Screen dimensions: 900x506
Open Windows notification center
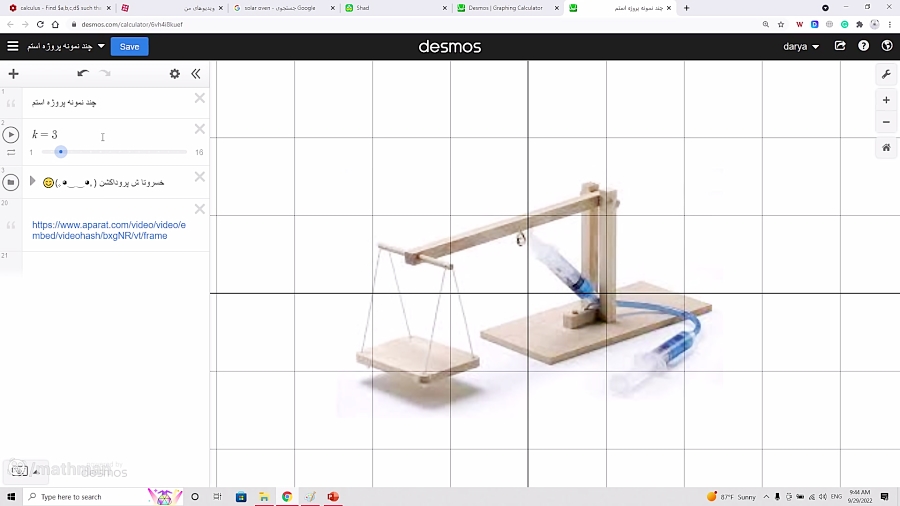[885, 496]
